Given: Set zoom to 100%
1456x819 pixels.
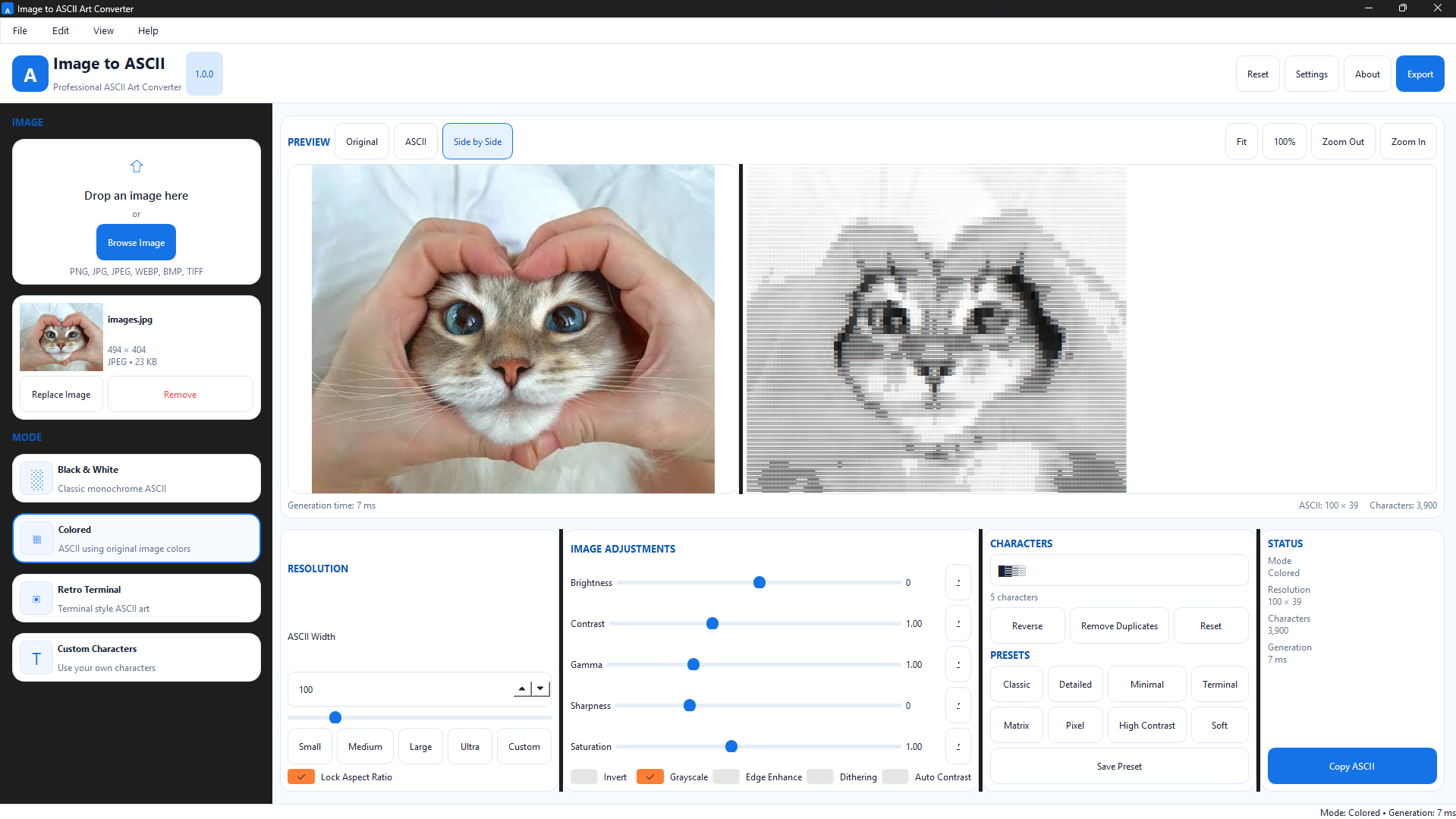Looking at the screenshot, I should pos(1285,141).
